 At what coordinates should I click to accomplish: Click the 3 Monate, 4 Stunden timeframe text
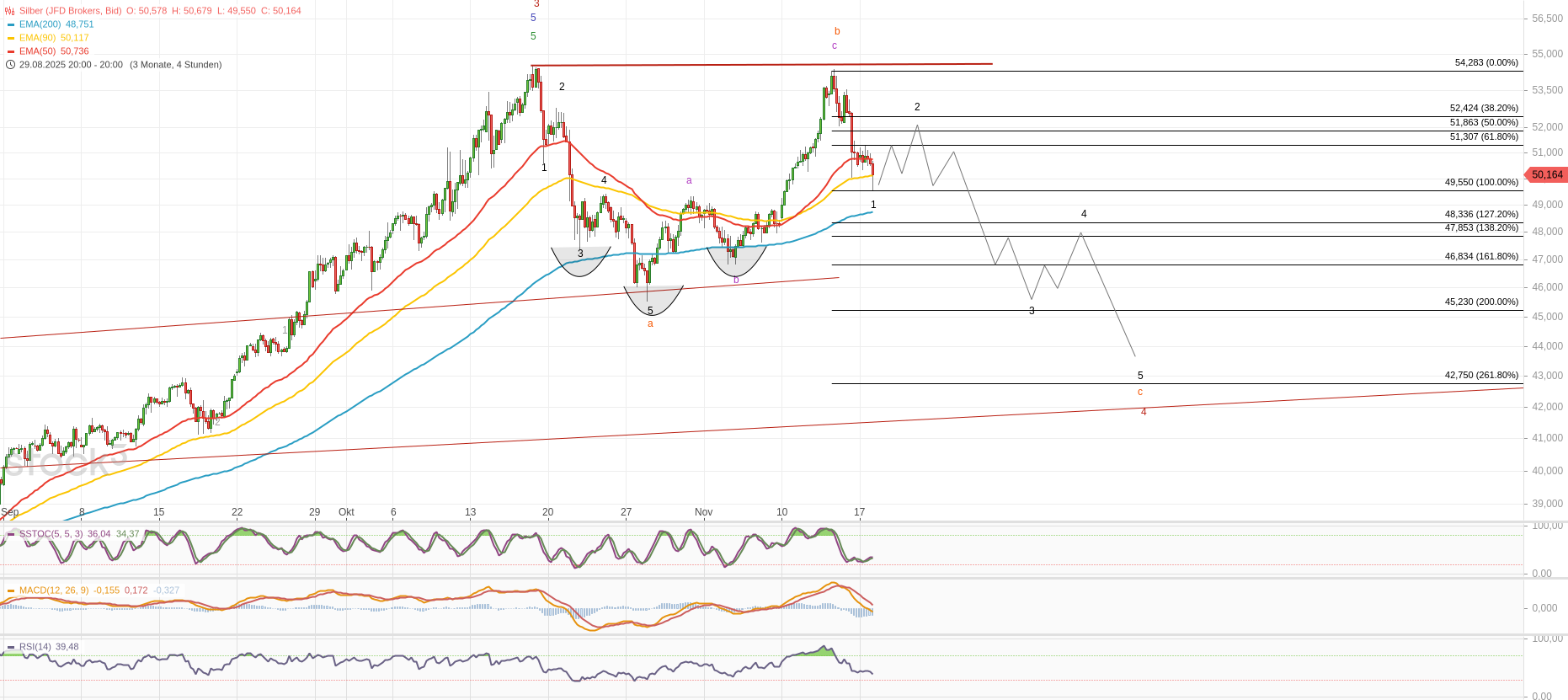pyautogui.click(x=175, y=65)
